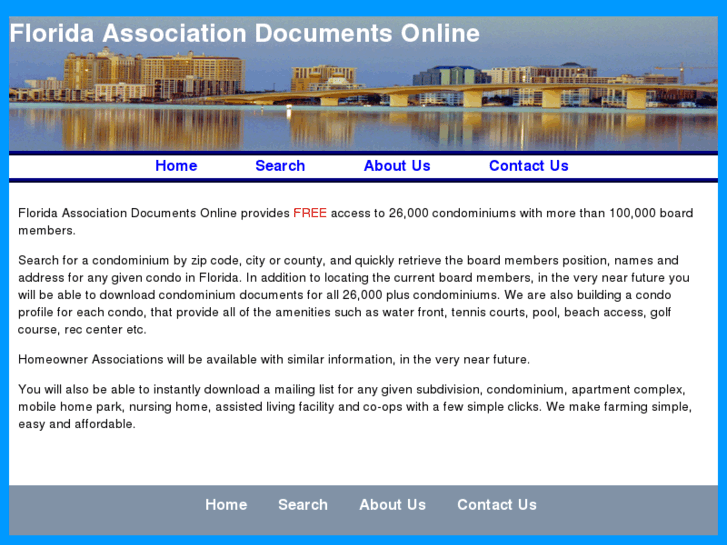Image resolution: width=727 pixels, height=545 pixels.
Task: Click the red FREE word
Action: click(x=310, y=213)
